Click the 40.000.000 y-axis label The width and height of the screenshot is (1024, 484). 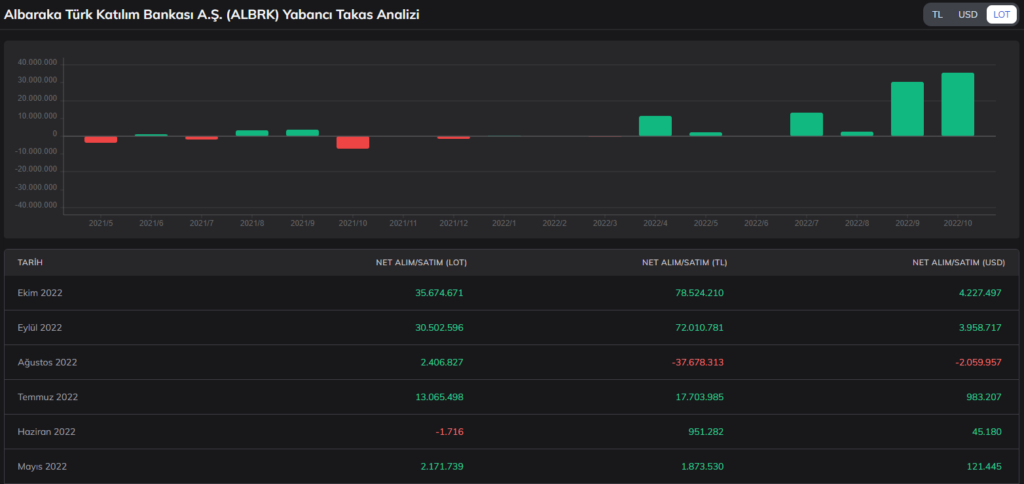pyautogui.click(x=37, y=63)
